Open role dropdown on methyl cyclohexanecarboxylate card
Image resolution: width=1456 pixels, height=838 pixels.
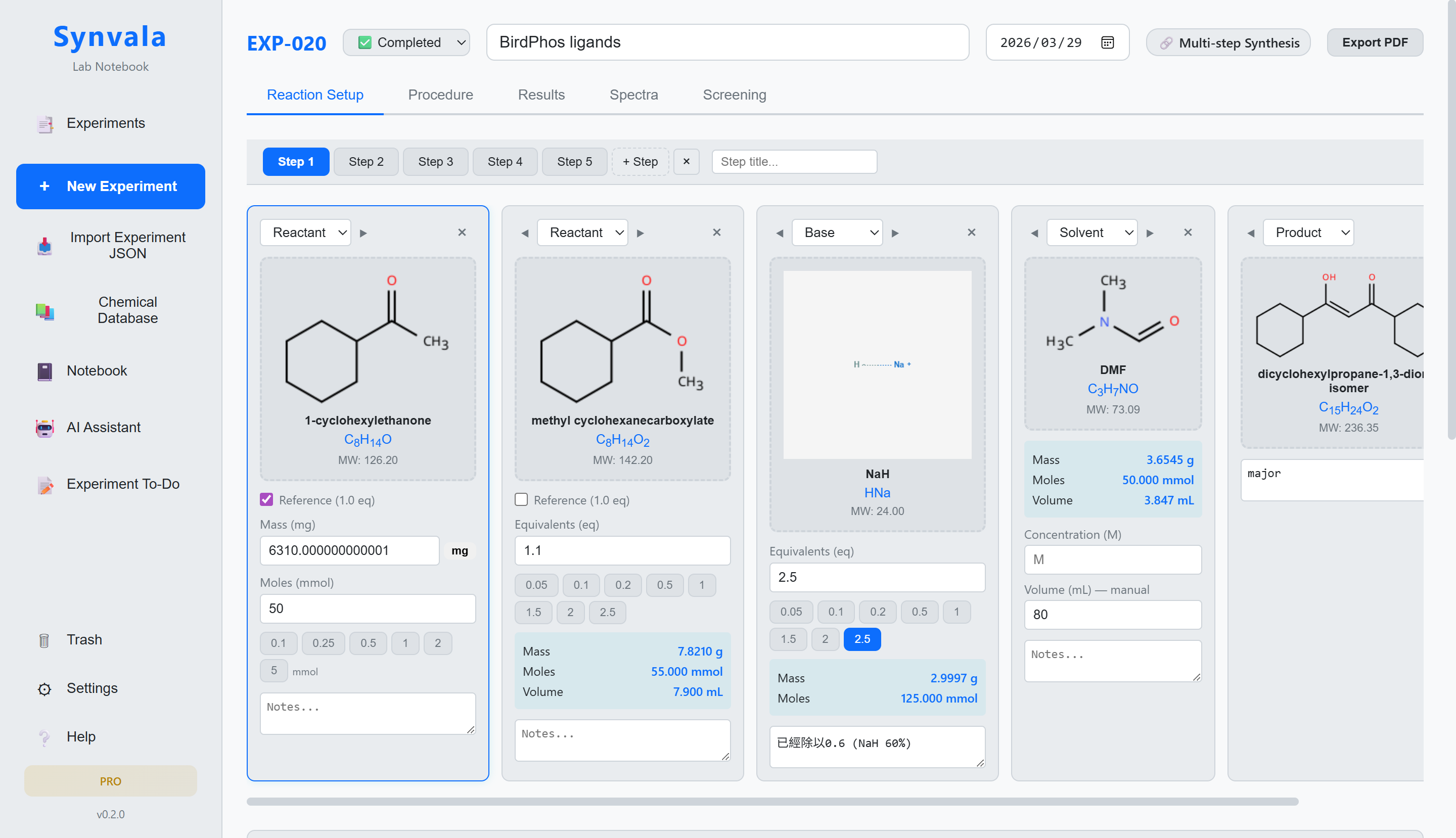point(582,232)
